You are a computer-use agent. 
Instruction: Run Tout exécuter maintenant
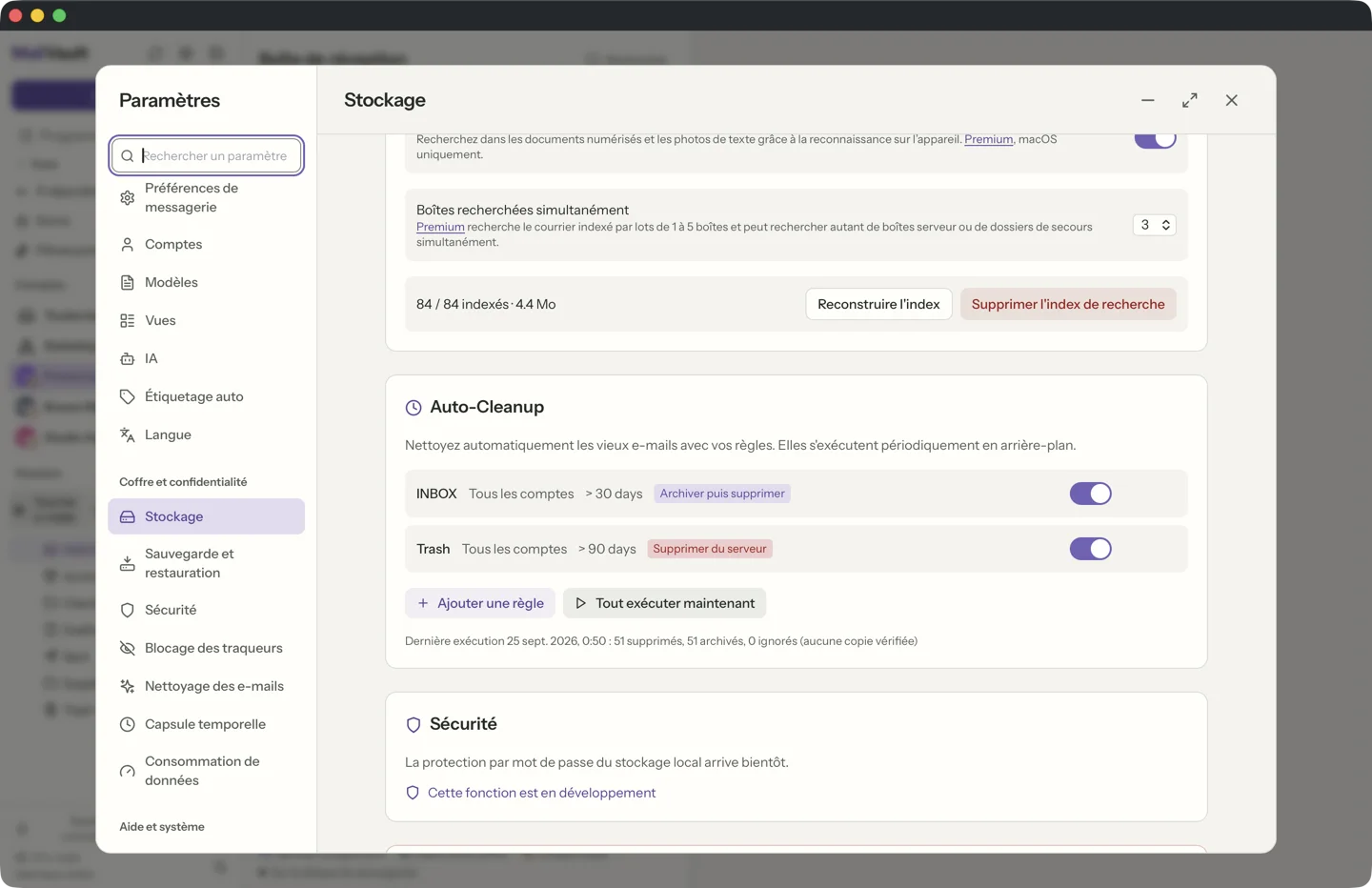pyautogui.click(x=665, y=603)
